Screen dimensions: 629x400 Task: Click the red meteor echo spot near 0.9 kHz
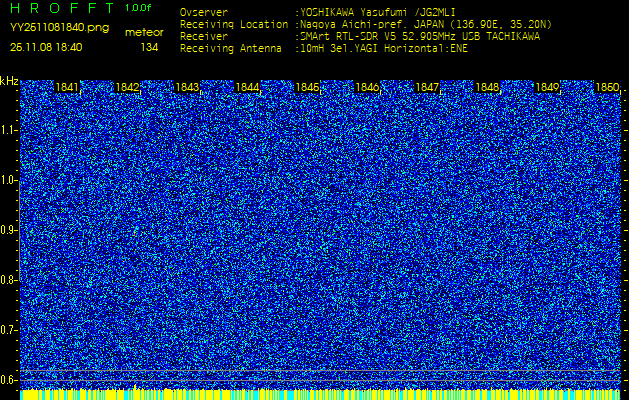135,230
